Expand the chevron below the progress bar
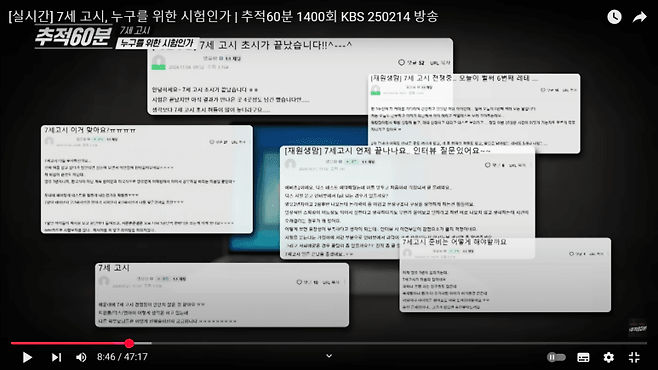The height and width of the screenshot is (370, 658). [329, 356]
